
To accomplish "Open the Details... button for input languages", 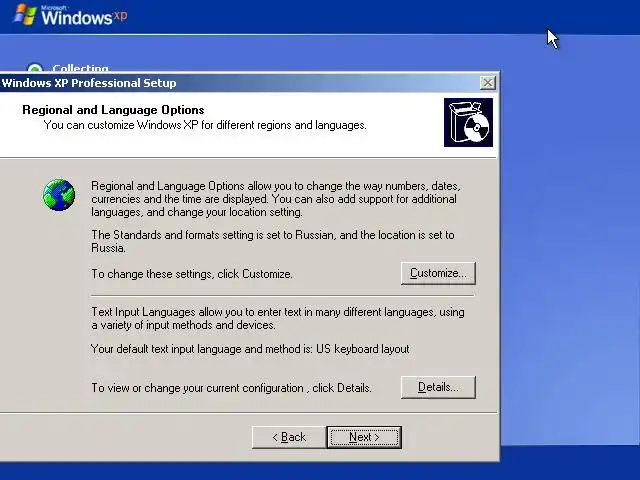I will [438, 387].
